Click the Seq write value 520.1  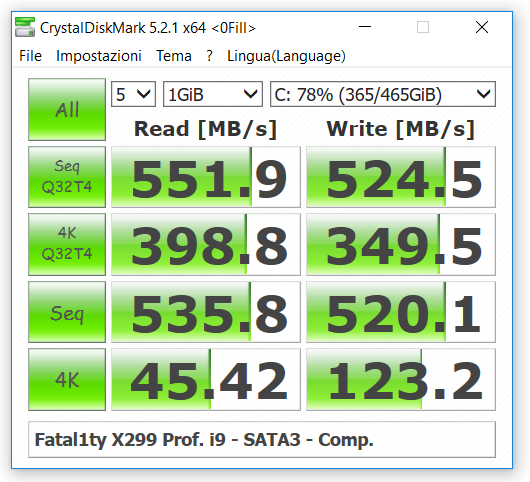pos(401,312)
